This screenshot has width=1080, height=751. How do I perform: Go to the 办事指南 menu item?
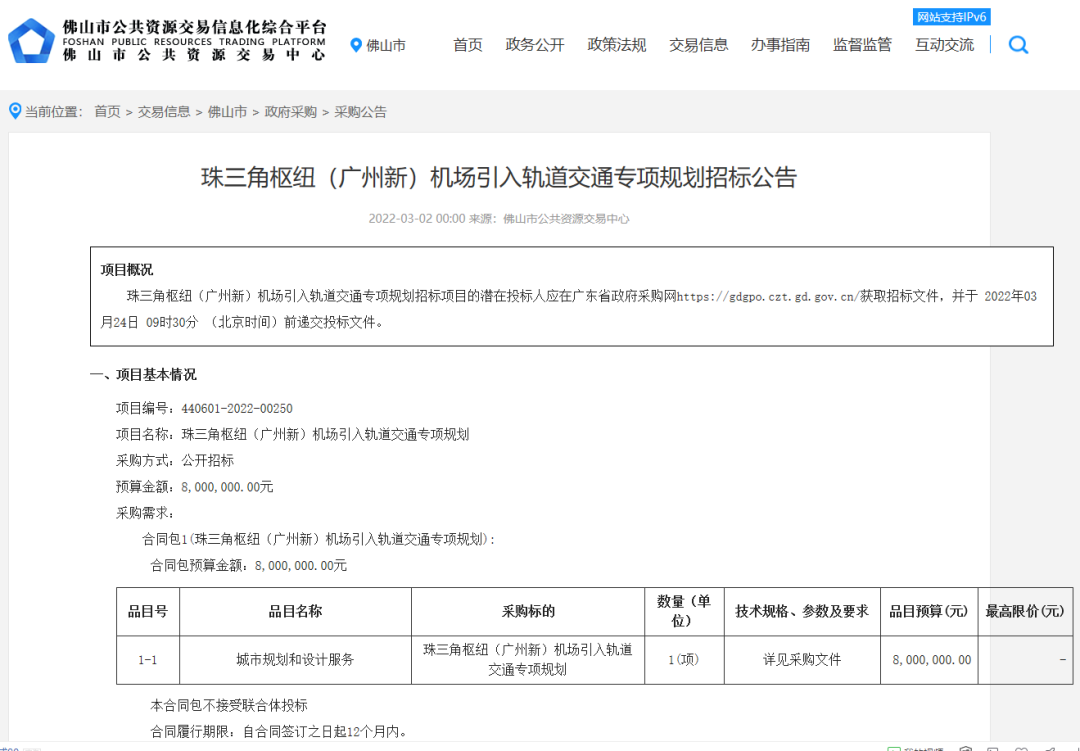point(781,45)
